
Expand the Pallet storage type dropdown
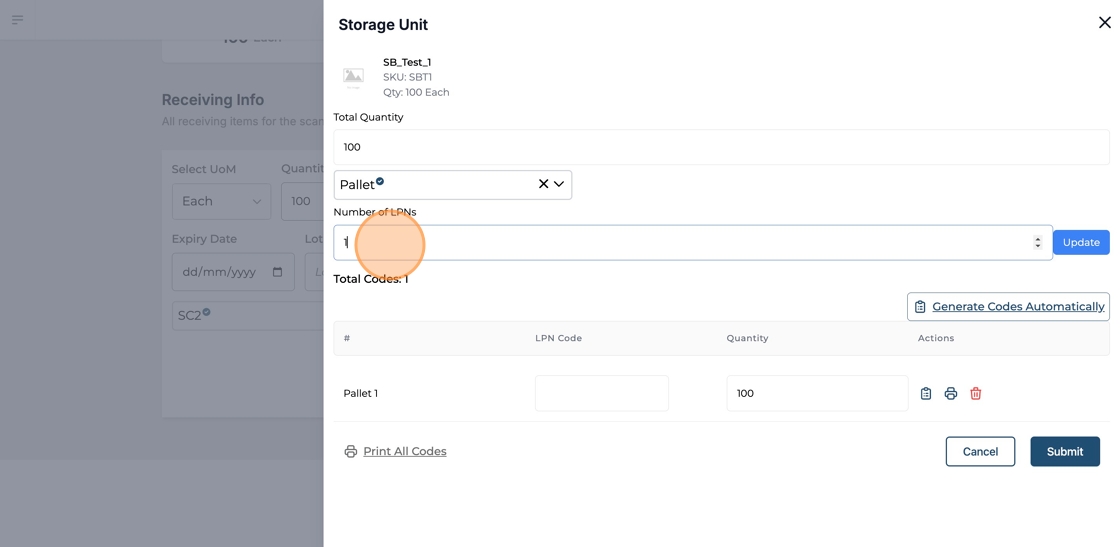click(x=559, y=184)
